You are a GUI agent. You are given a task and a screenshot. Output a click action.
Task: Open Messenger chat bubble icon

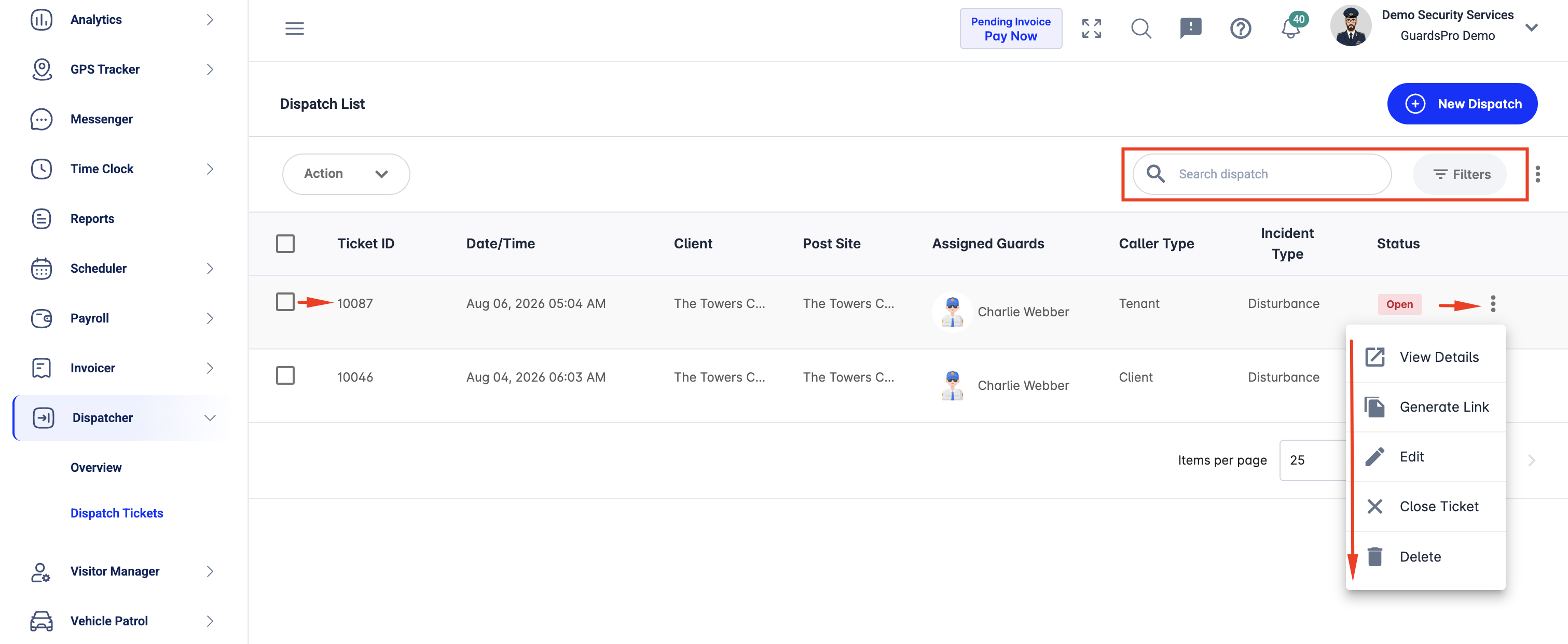[42, 119]
